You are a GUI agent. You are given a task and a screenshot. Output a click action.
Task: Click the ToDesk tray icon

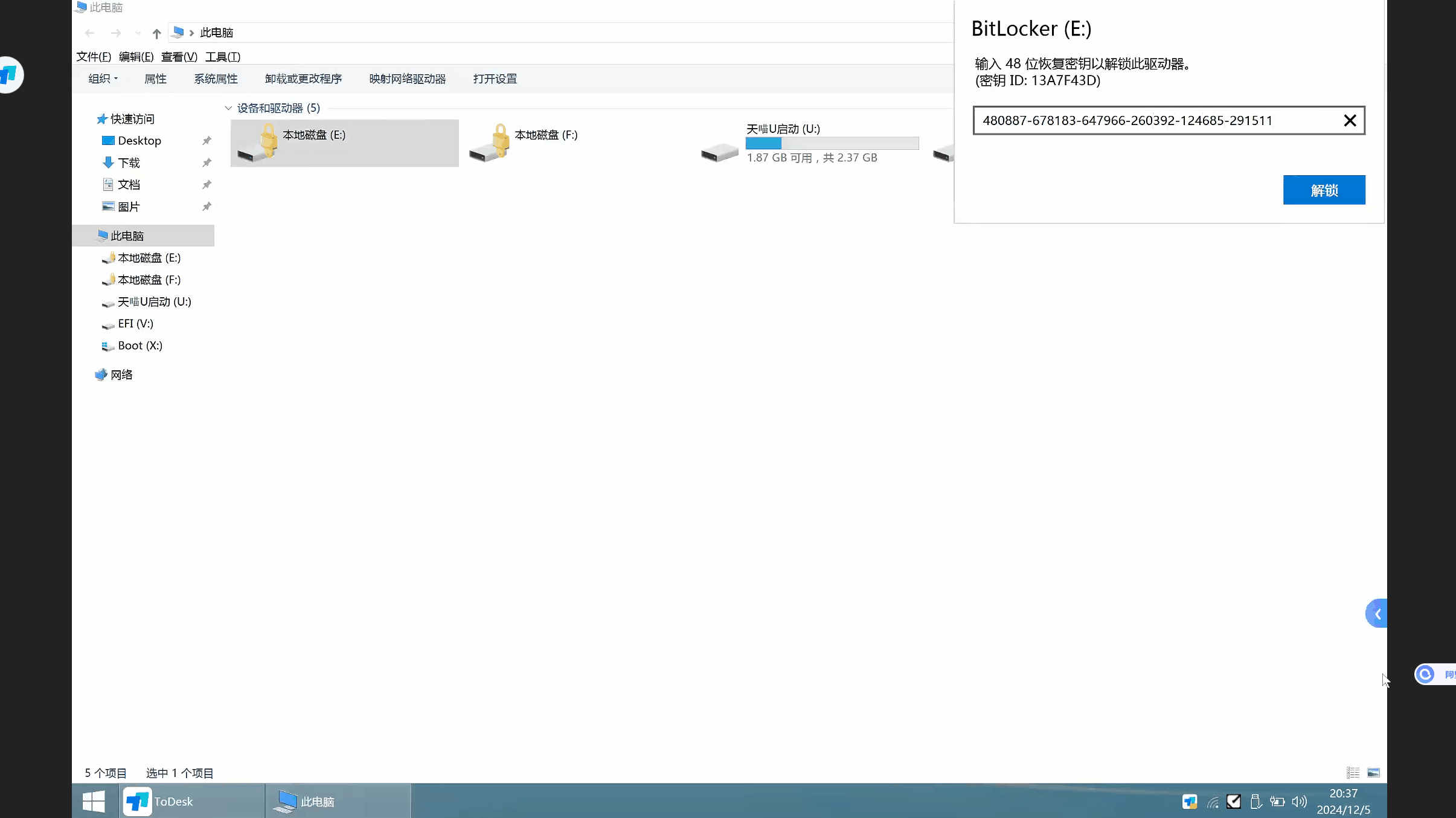(x=1190, y=802)
